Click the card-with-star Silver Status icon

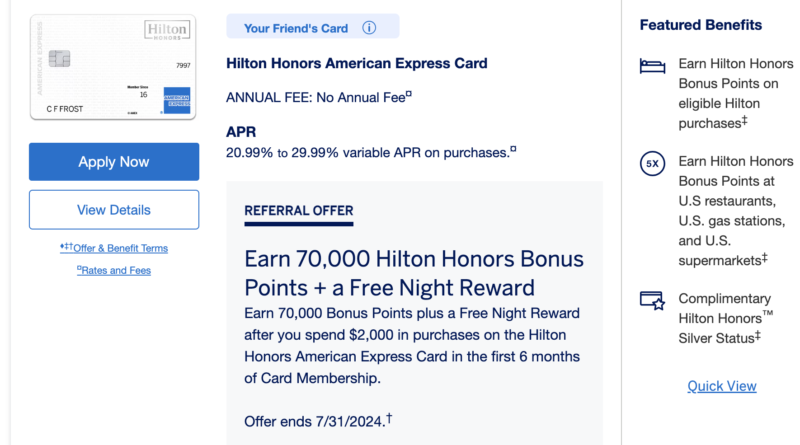tap(652, 301)
